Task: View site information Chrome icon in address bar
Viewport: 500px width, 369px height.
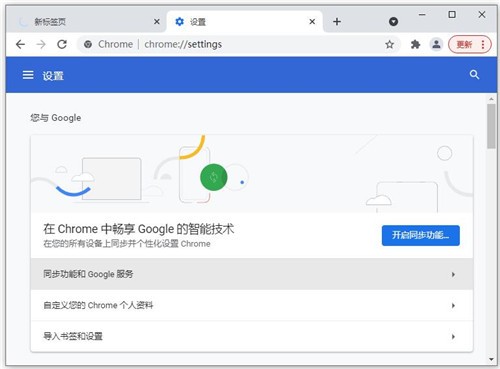Action: 88,44
